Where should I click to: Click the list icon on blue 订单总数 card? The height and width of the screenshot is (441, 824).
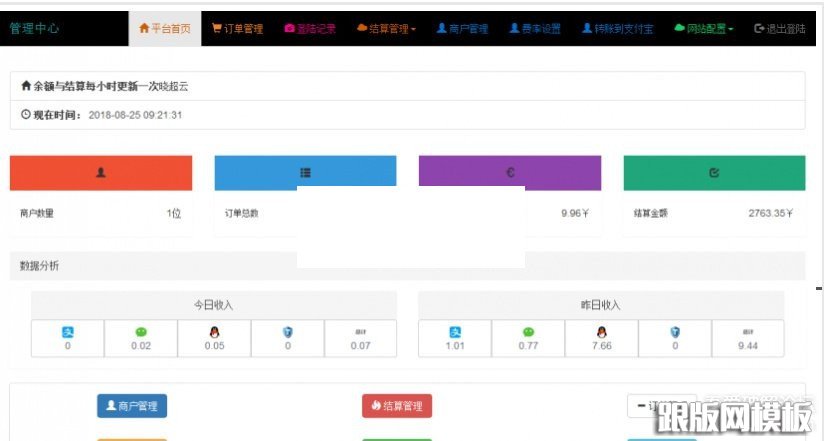[305, 172]
